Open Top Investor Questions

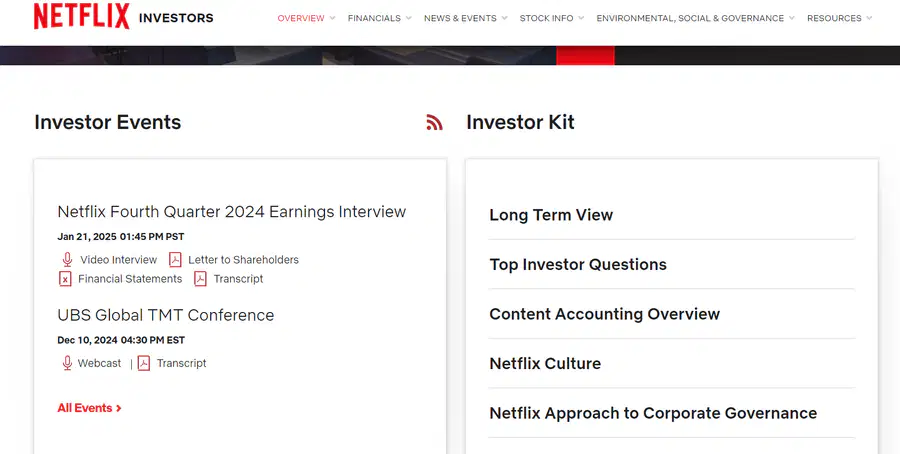click(x=578, y=265)
